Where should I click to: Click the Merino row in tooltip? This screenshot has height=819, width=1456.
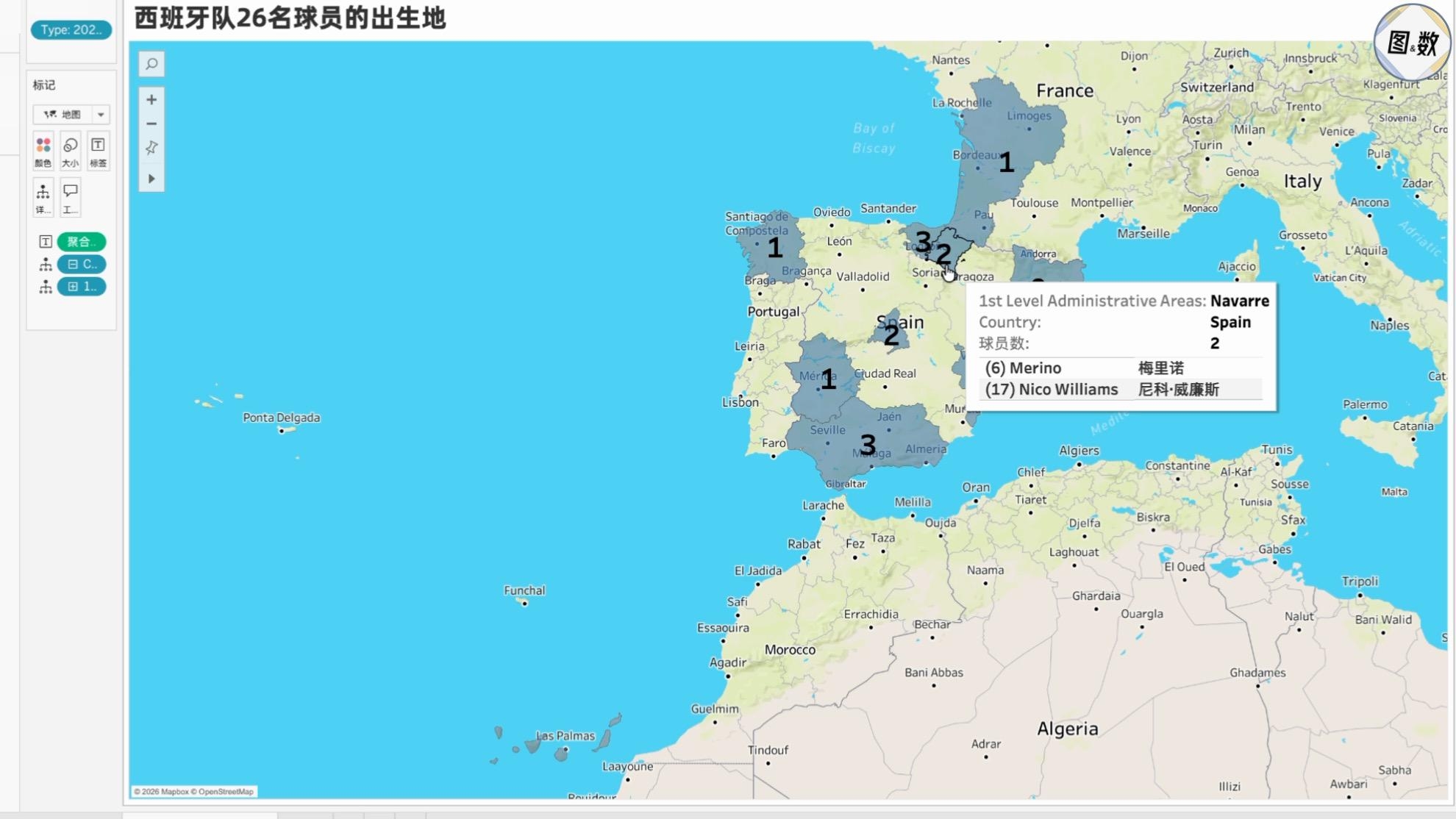click(x=1120, y=368)
